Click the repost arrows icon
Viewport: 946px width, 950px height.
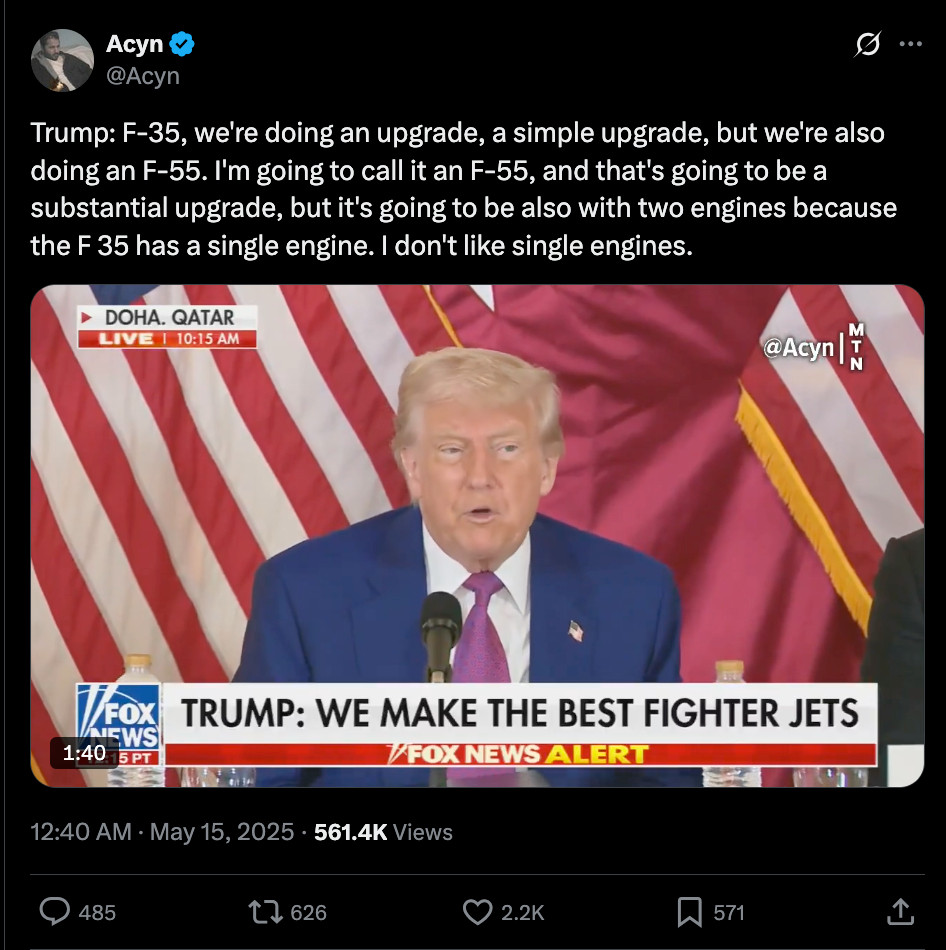click(x=265, y=912)
